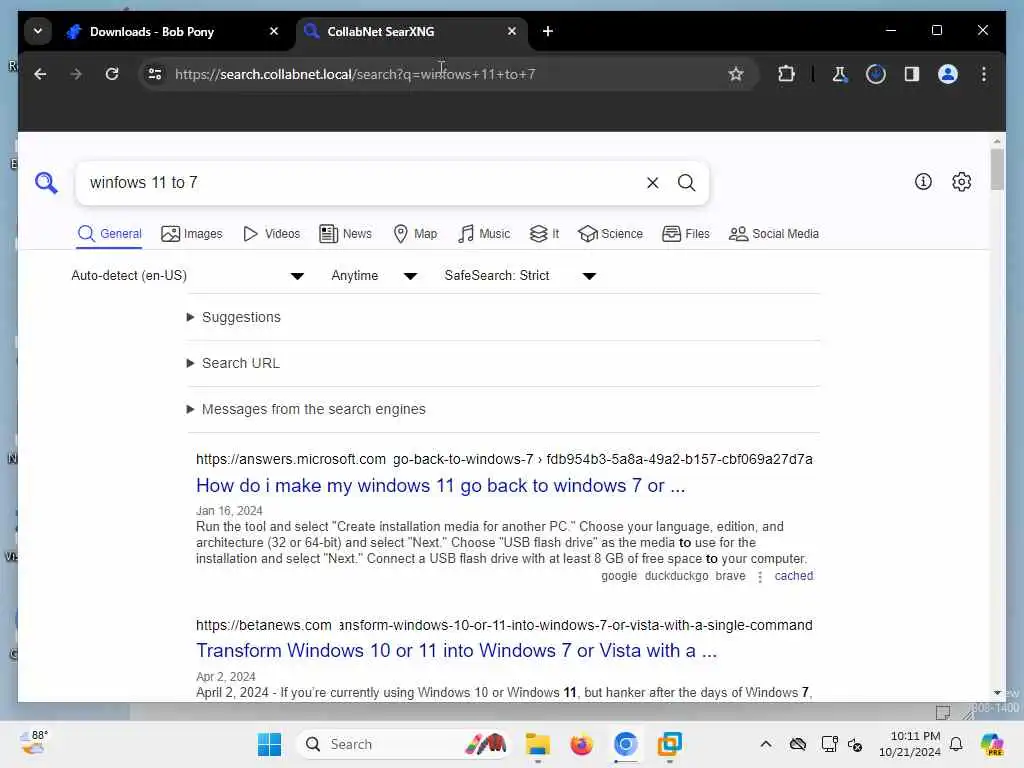Screen dimensions: 1024x768
Task: Open the tab search dropdown
Action: click(38, 31)
